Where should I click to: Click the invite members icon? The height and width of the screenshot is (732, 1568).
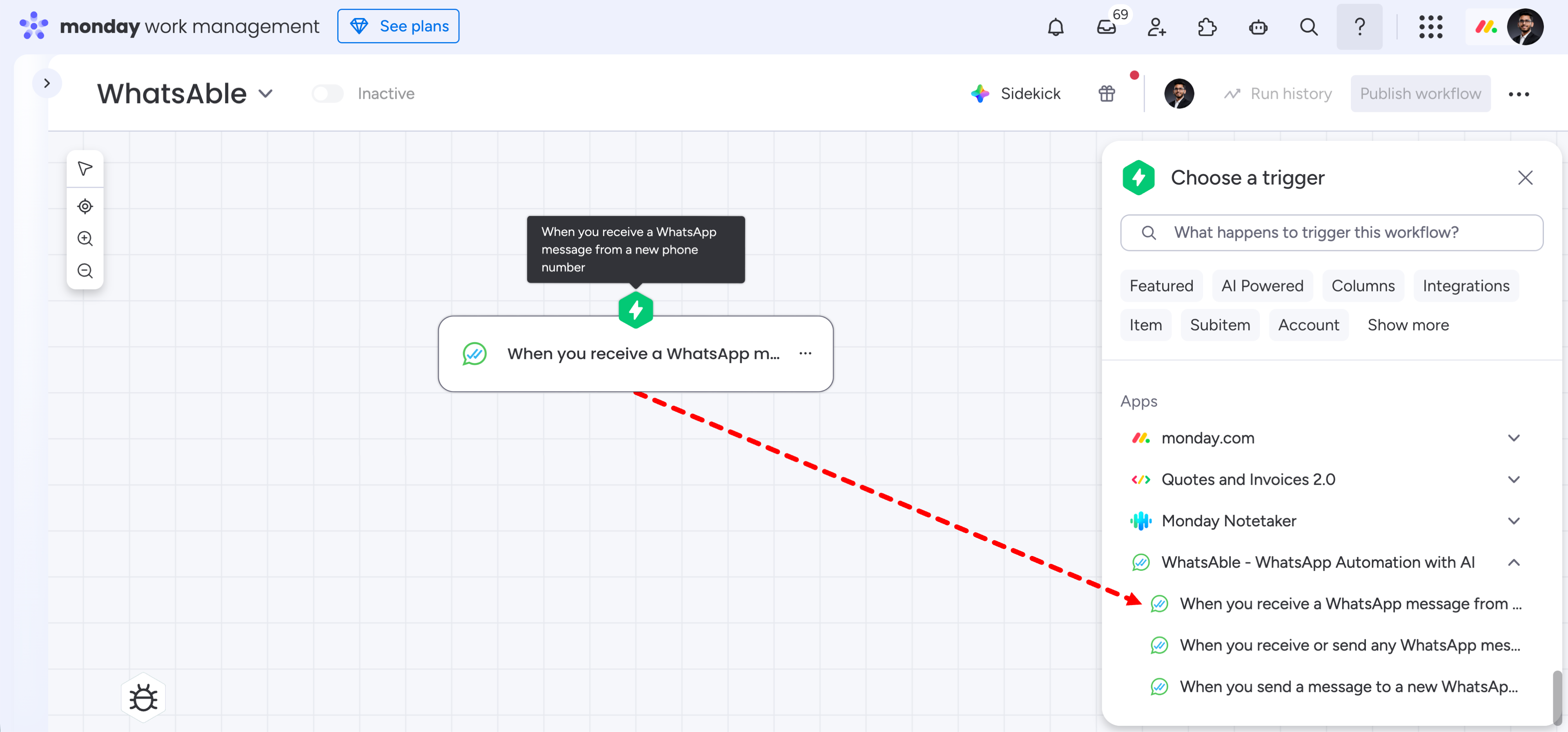pos(1156,27)
